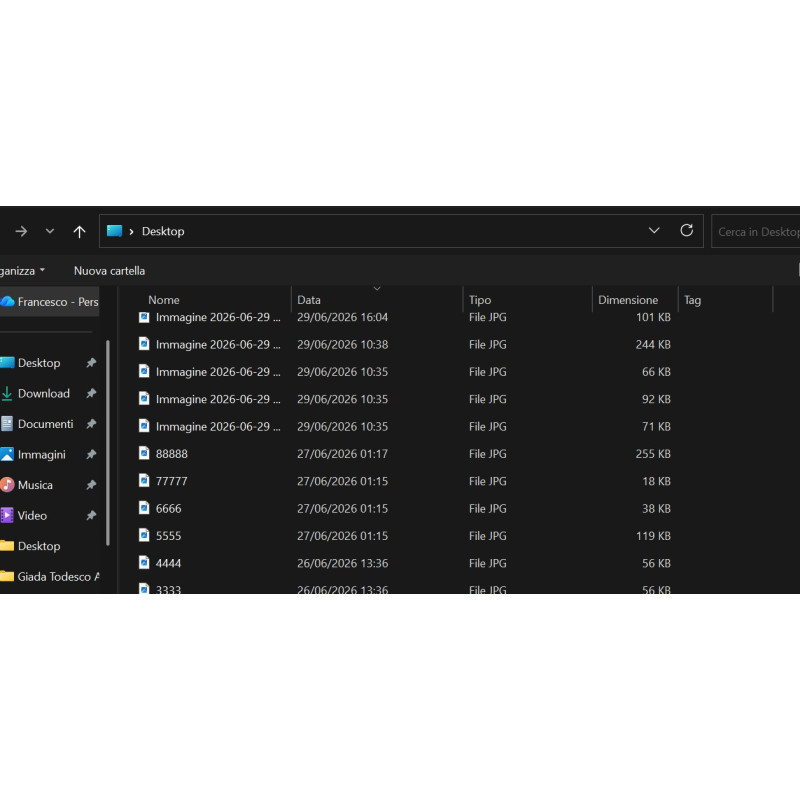Viewport: 800px width, 800px height.
Task: Click Nuova cartella button
Action: coord(109,270)
